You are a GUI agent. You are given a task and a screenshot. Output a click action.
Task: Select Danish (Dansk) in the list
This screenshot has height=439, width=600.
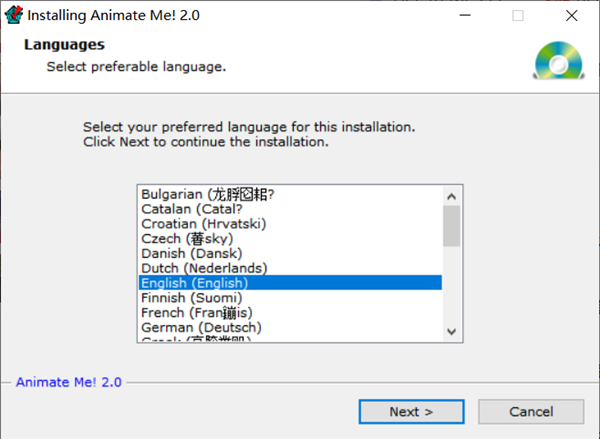coord(190,254)
